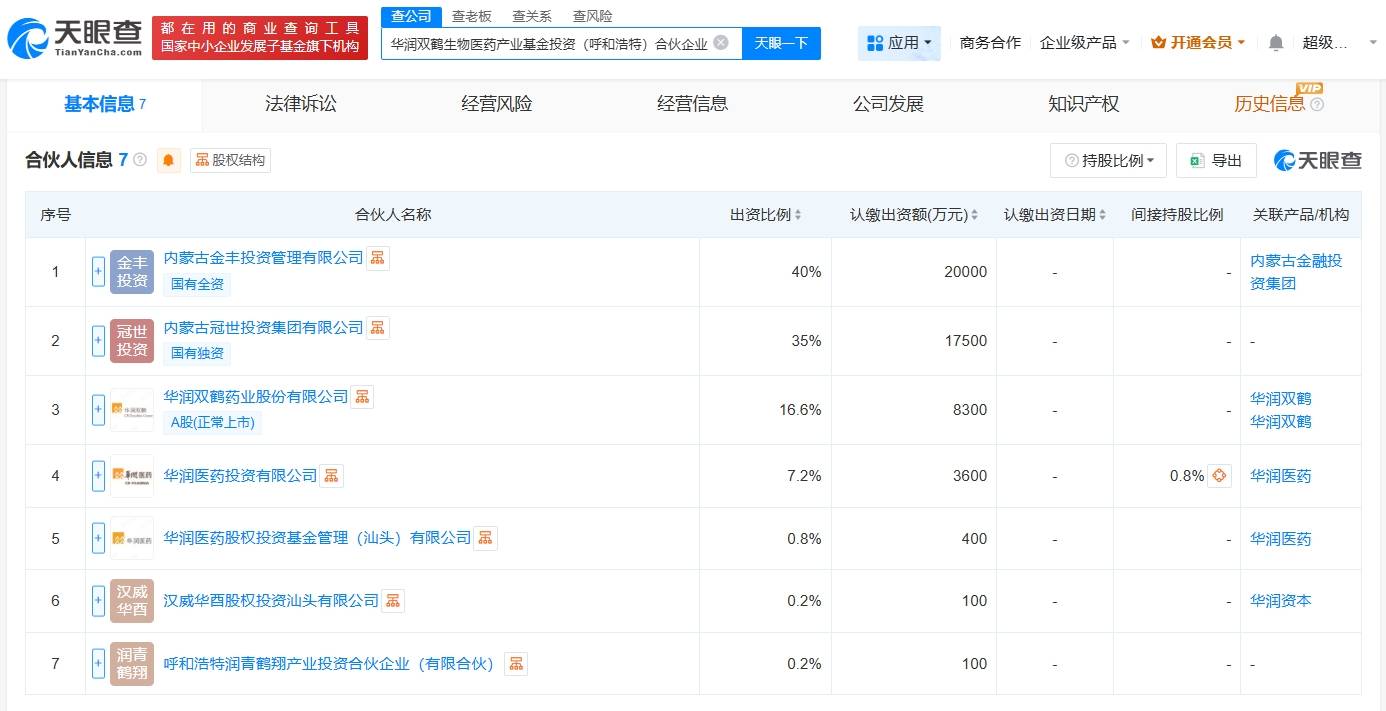Expand row 7 润青鹤翔 with plus button
1386x711 pixels.
click(98, 663)
